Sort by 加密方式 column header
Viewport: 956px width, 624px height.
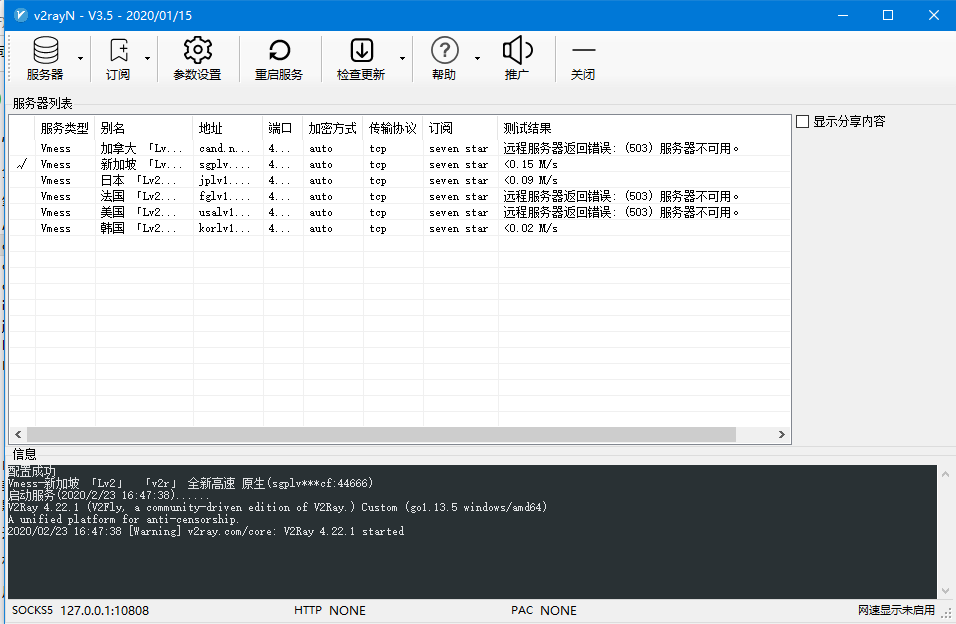[x=333, y=128]
